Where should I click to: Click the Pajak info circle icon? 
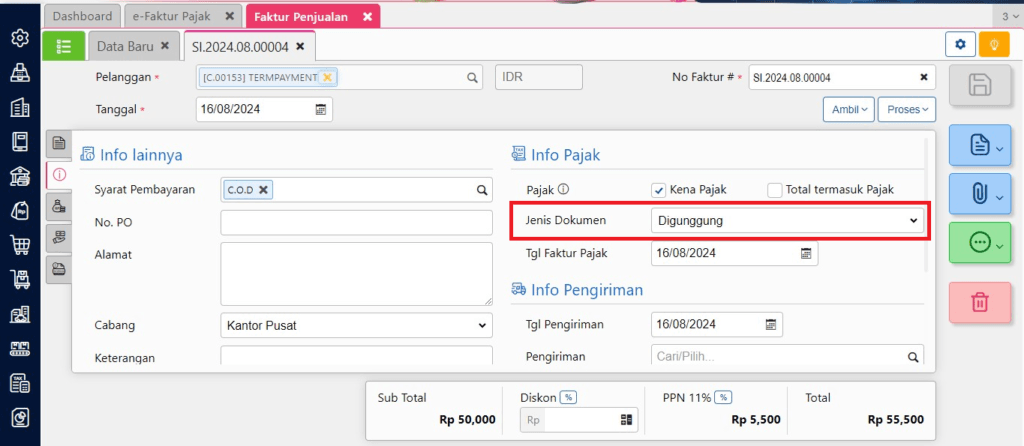point(564,190)
